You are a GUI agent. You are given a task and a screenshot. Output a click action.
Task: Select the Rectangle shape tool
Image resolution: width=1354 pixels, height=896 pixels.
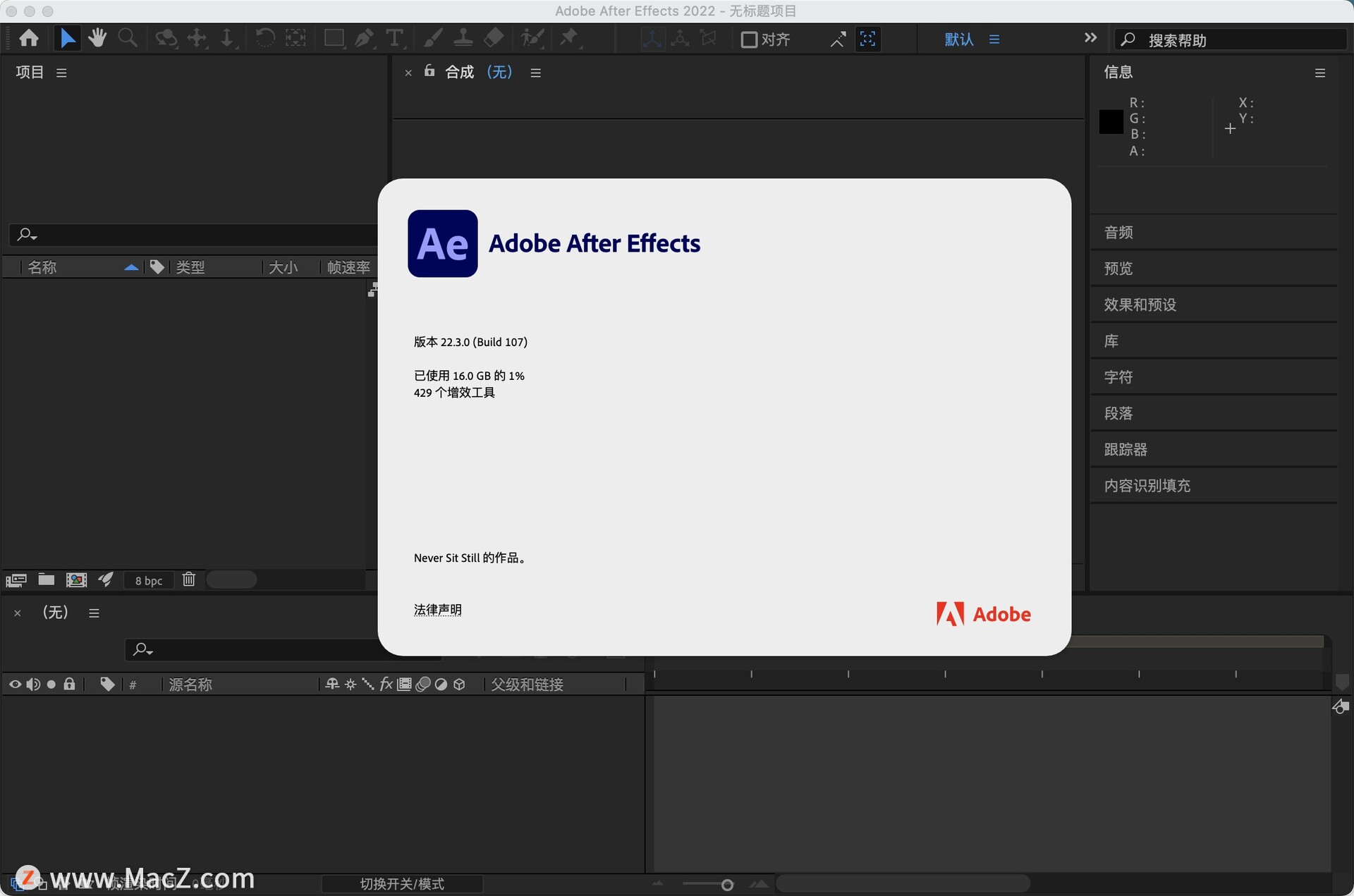pos(334,38)
